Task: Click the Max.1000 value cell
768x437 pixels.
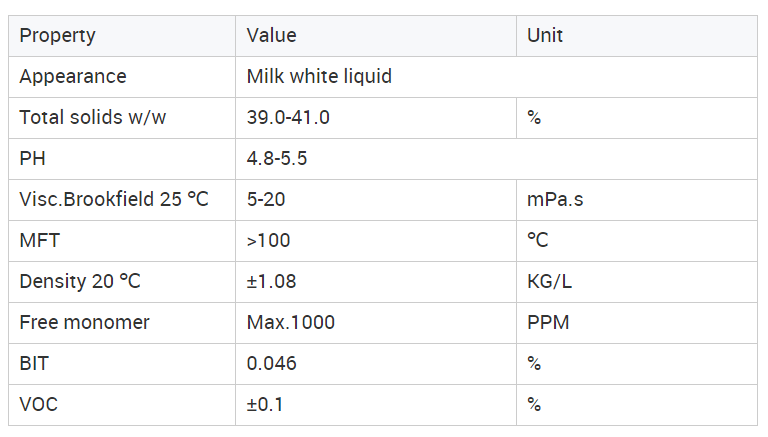Action: (x=376, y=323)
